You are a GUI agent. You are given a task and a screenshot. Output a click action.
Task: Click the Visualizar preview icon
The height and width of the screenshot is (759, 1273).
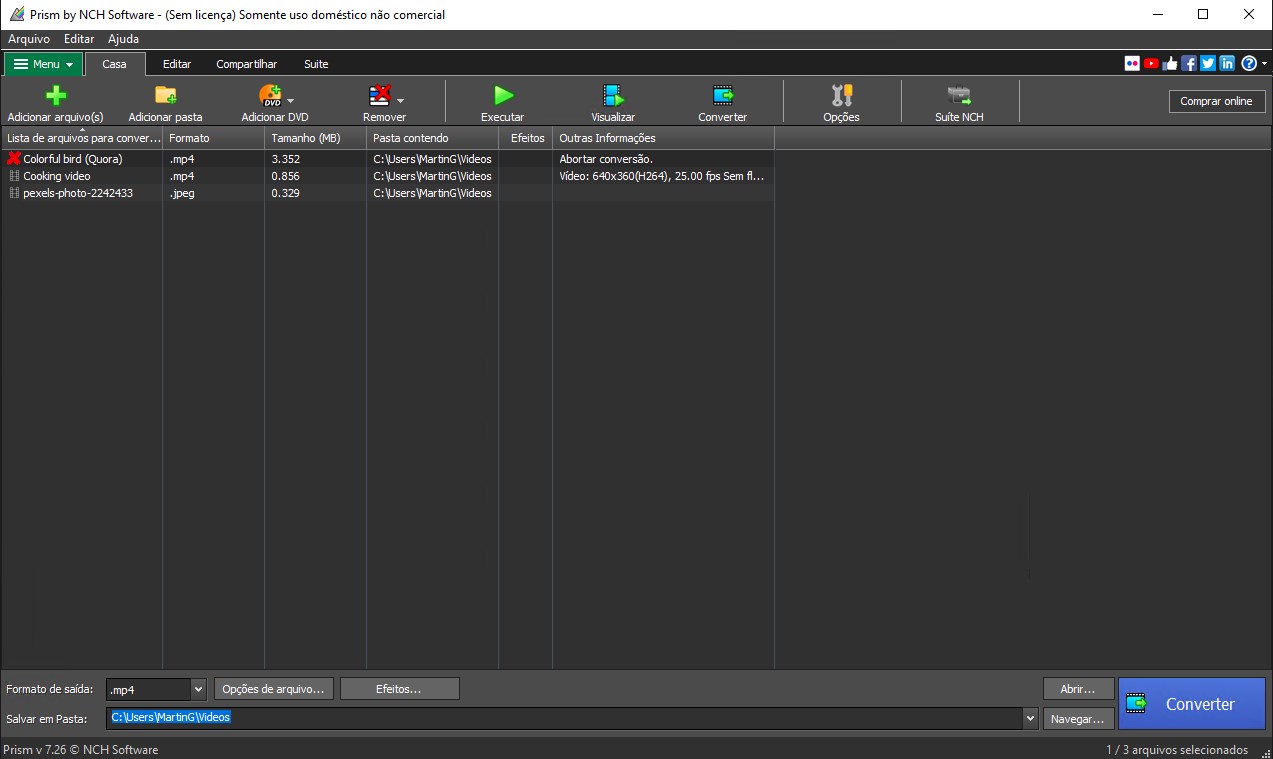[613, 96]
